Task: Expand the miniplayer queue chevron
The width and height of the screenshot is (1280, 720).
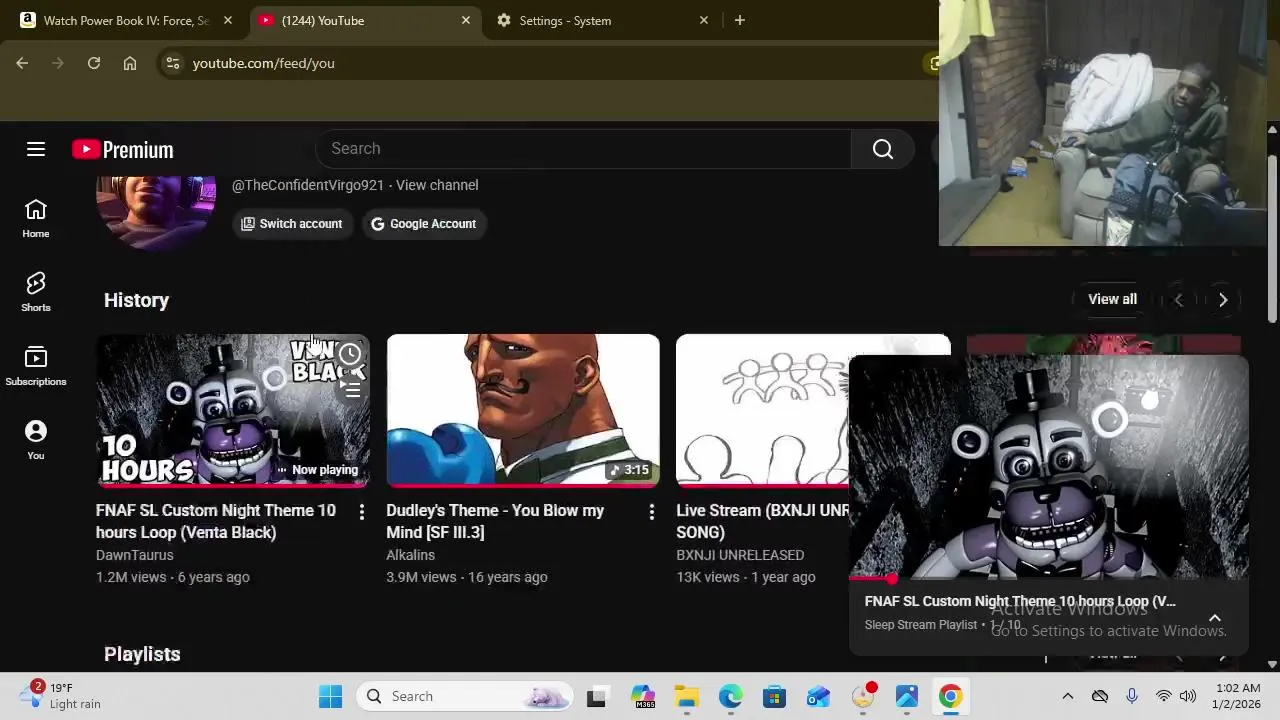Action: coord(1215,618)
